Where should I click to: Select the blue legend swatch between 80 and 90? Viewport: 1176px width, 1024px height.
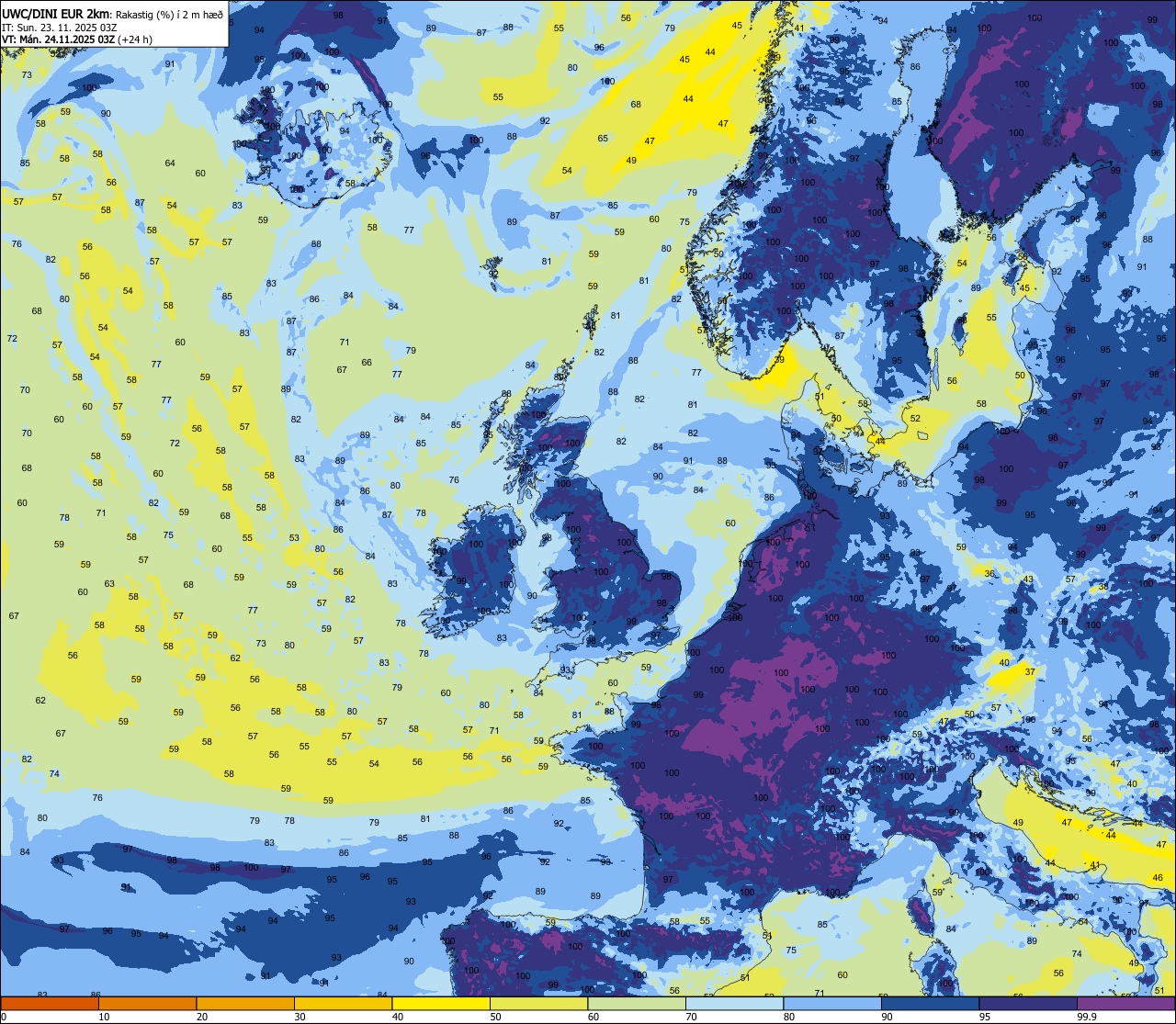click(x=832, y=1003)
